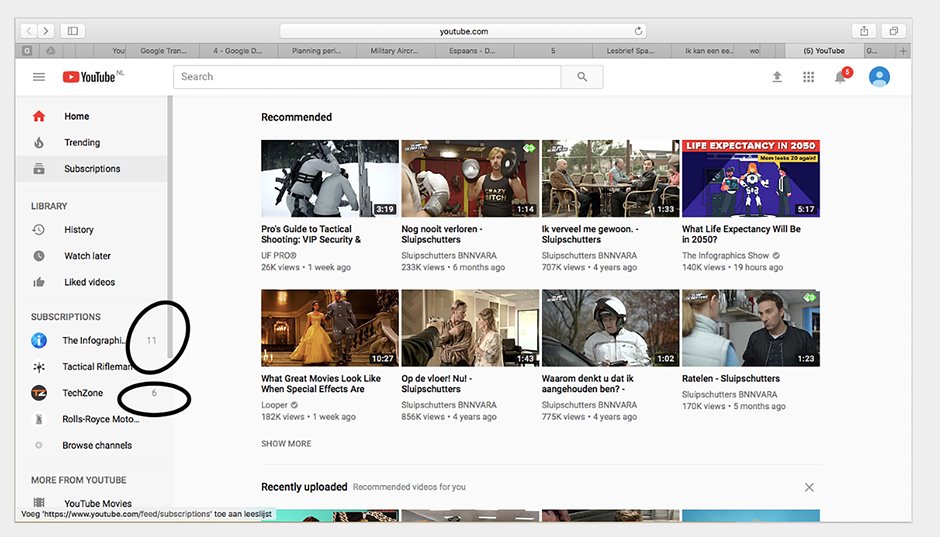This screenshot has height=537, width=940.
Task: Play the Life Expectancy in 2050 thumbnail
Action: 750,178
